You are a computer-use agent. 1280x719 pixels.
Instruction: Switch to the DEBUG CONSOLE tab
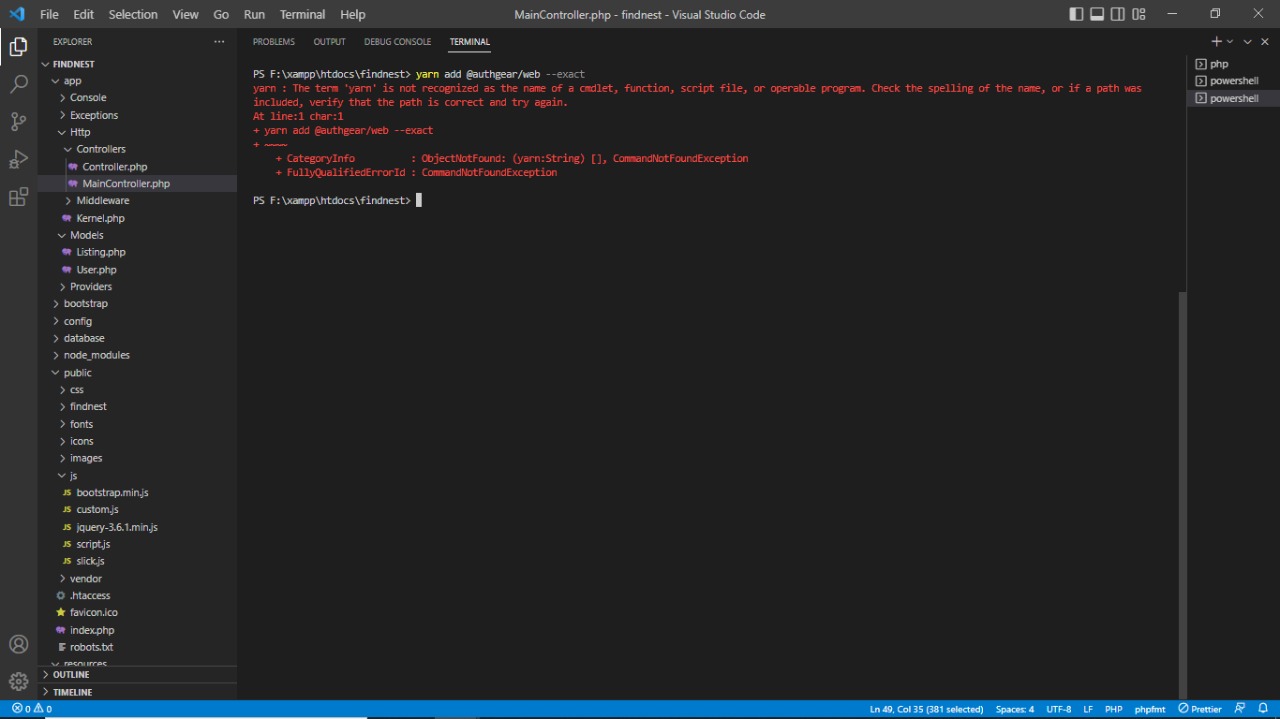398,42
